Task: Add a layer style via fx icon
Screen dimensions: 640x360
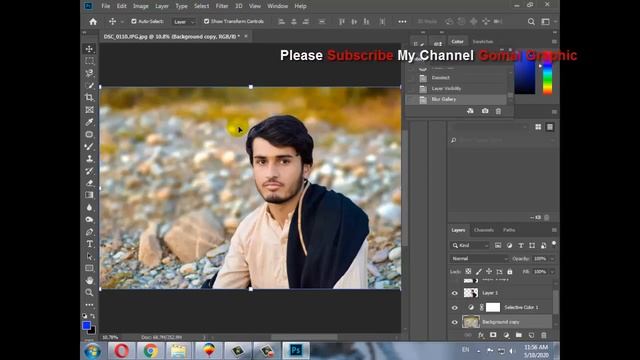Action: point(481,335)
